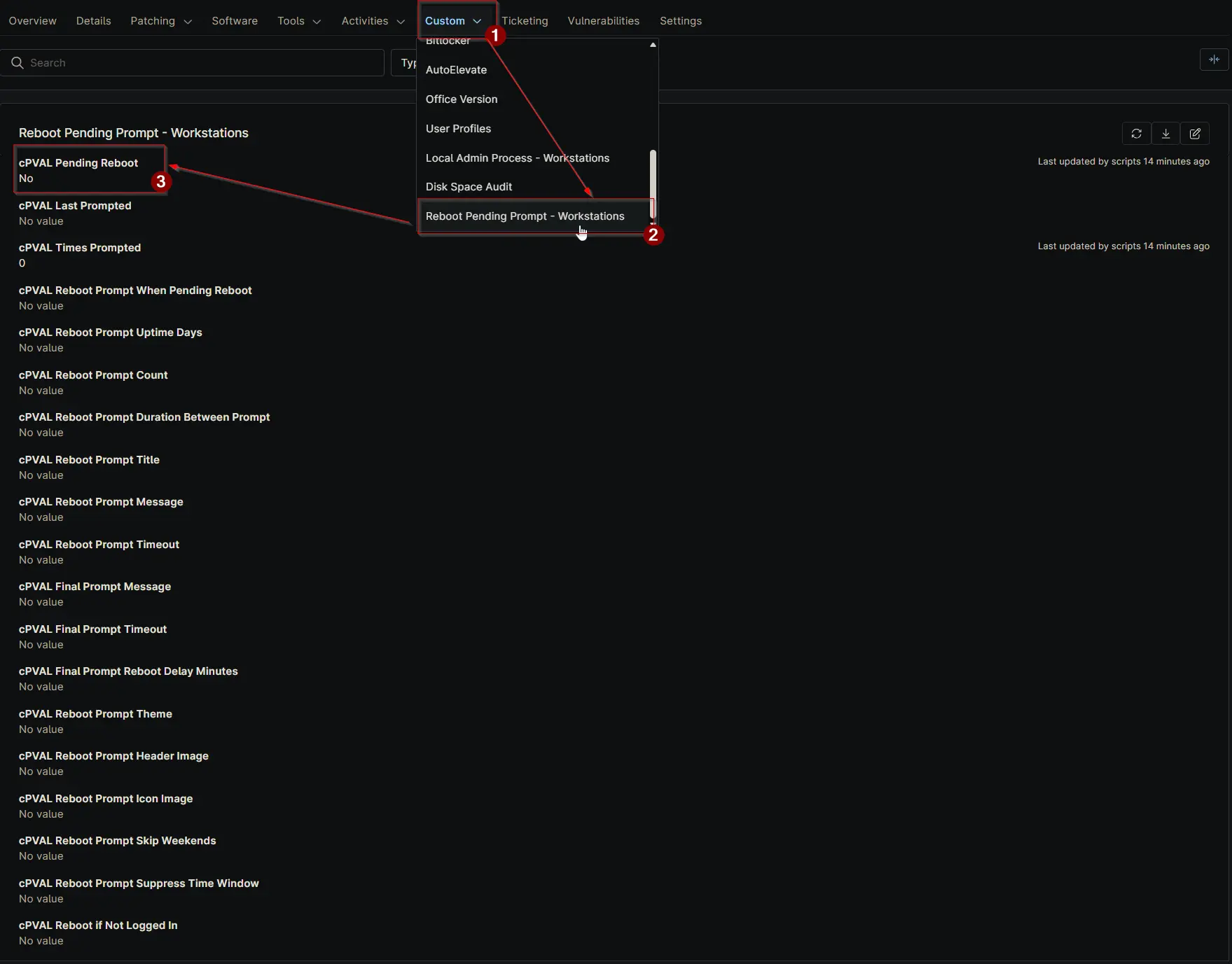
Task: Switch to the Vulnerabilities tab
Action: click(603, 21)
